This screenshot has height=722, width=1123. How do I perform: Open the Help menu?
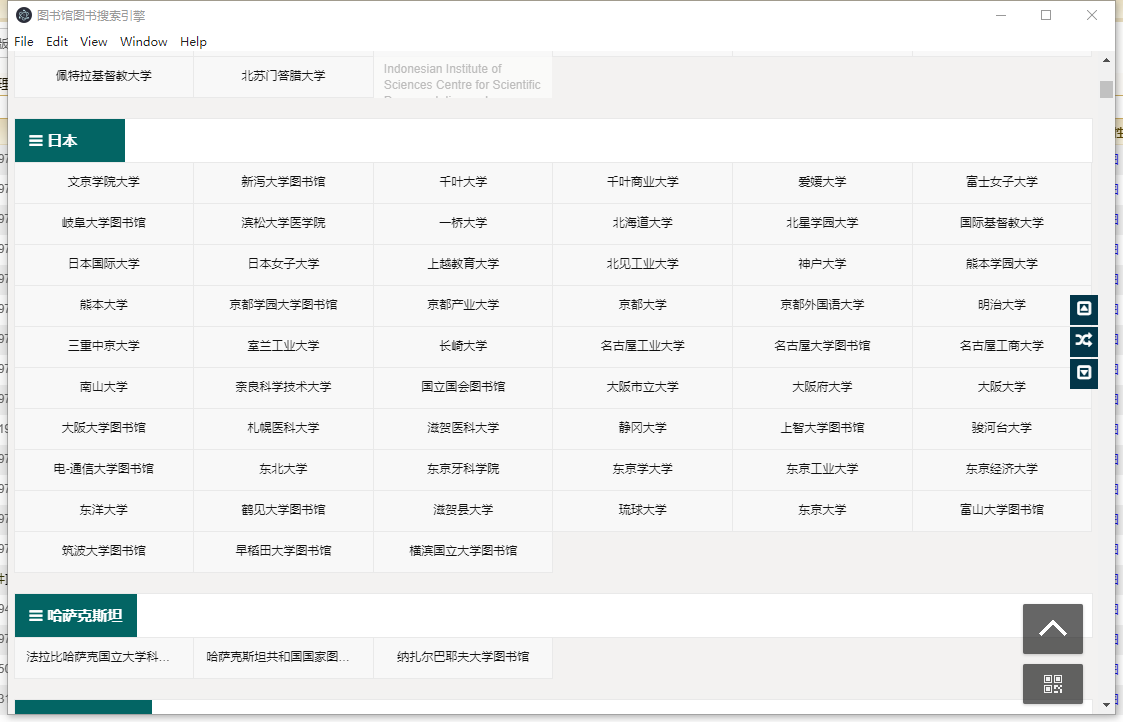193,42
